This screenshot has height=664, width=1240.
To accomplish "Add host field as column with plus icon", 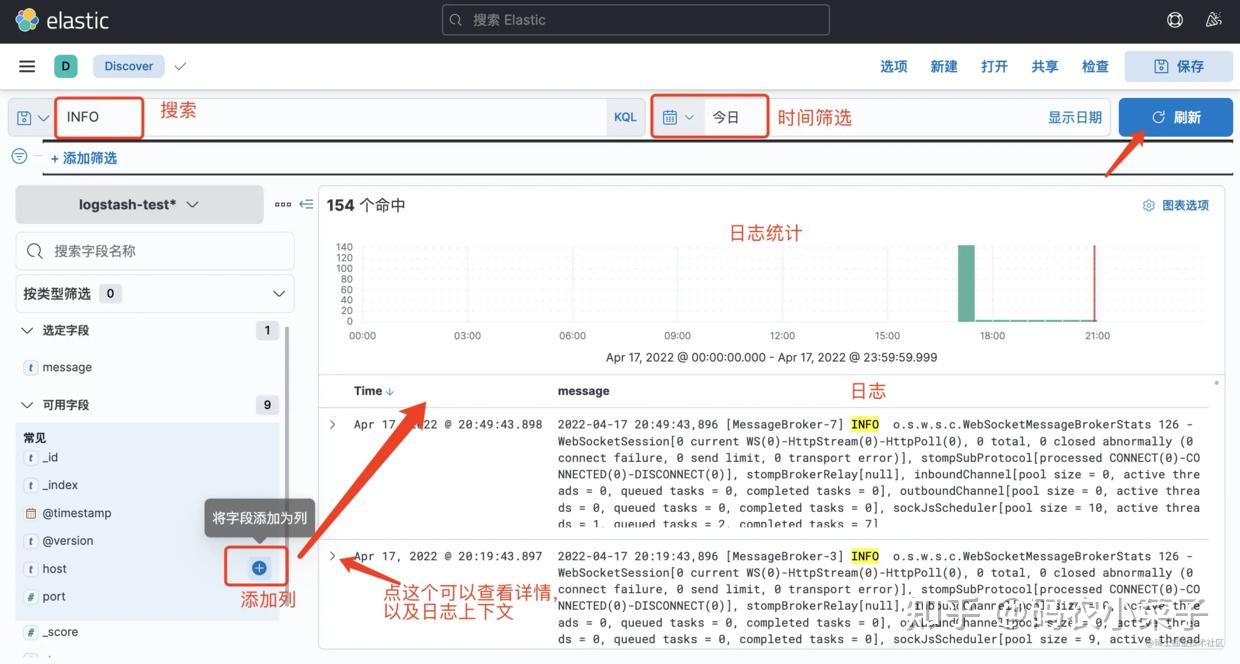I will (x=256, y=566).
